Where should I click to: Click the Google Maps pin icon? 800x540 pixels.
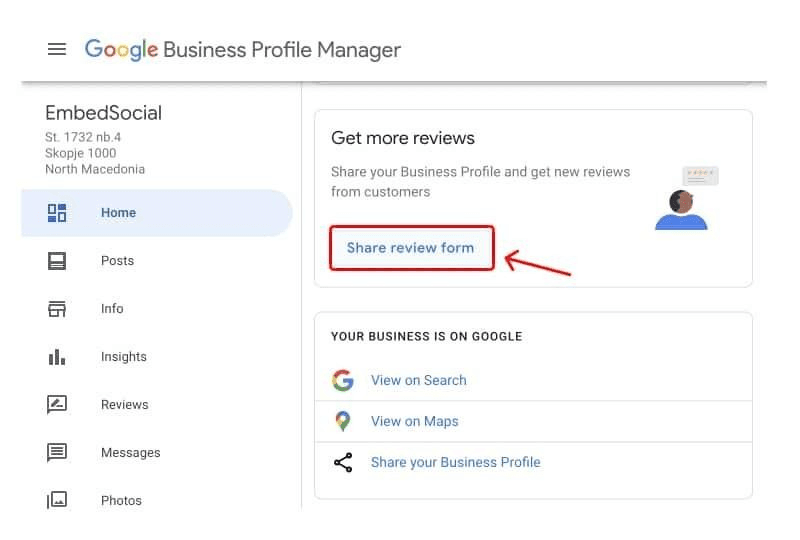pos(343,421)
